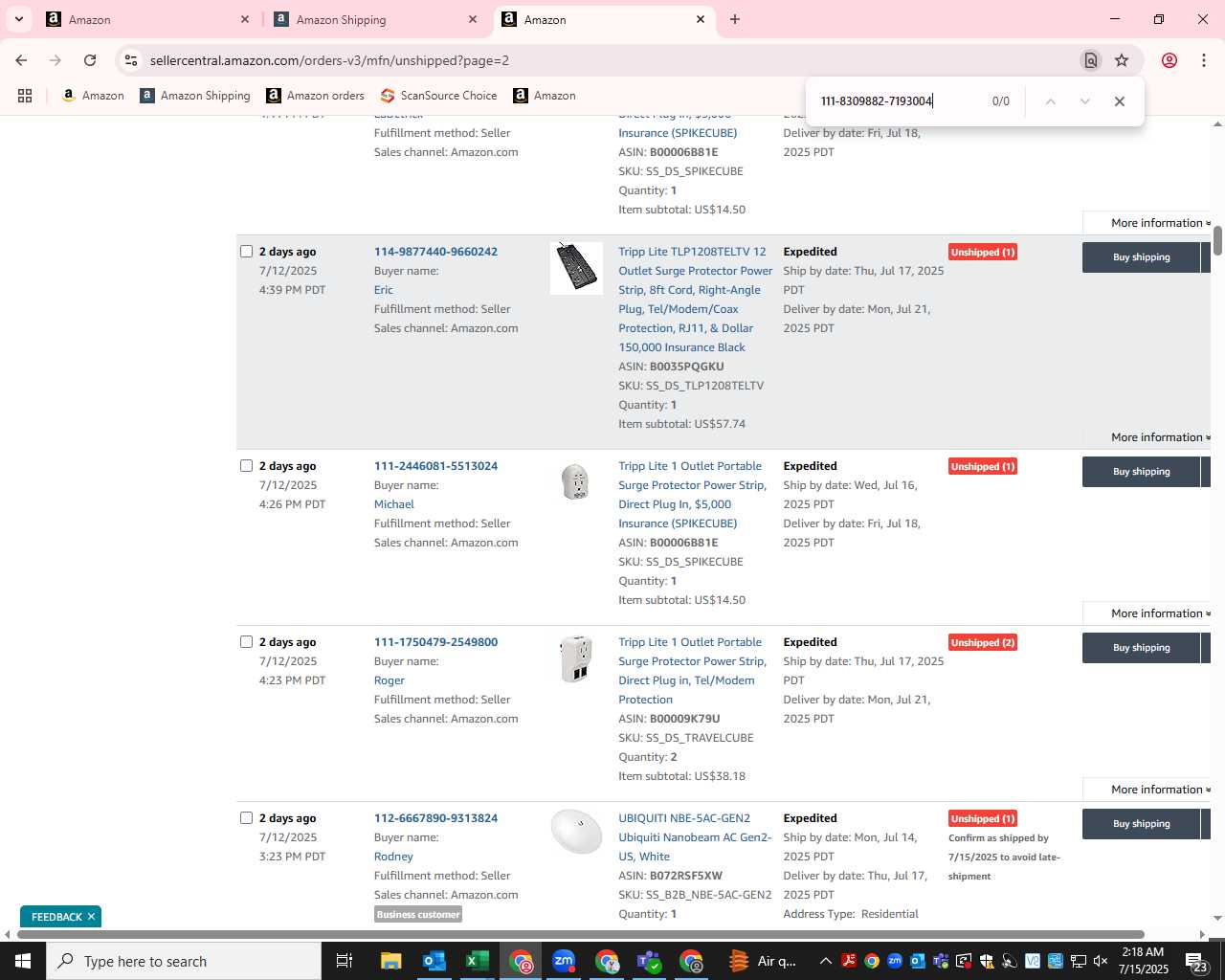Open Microsoft Teams from the taskbar
The image size is (1225, 980).
pyautogui.click(x=649, y=961)
